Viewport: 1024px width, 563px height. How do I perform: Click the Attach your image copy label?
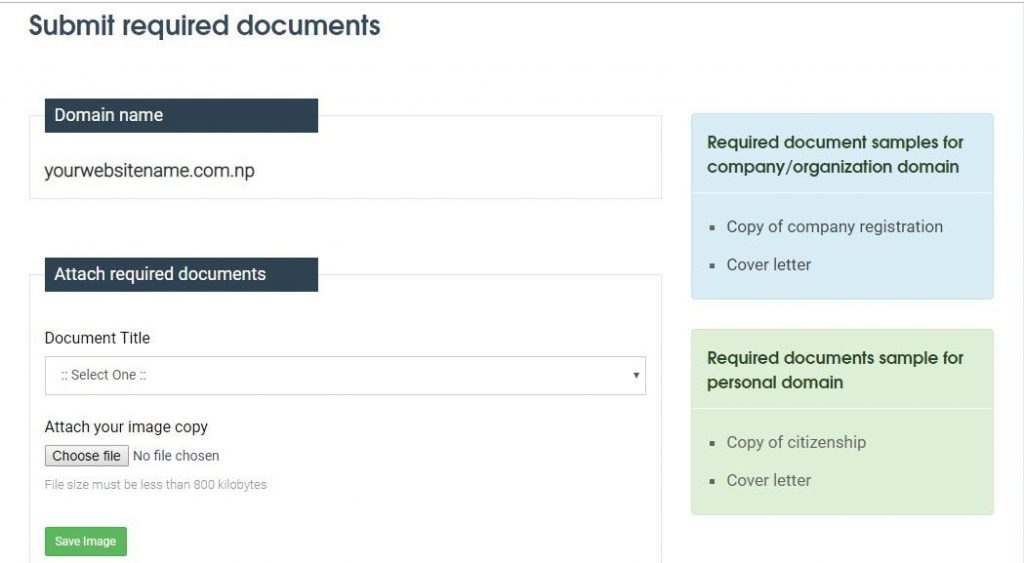click(126, 426)
